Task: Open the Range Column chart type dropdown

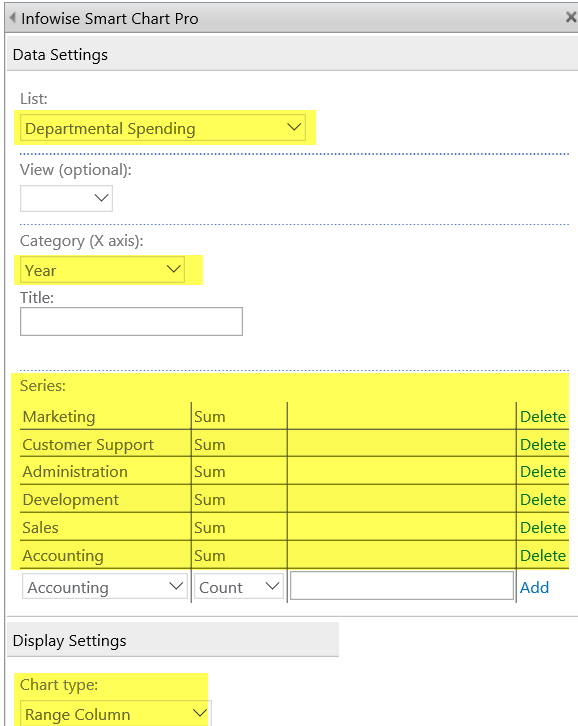Action: click(x=116, y=713)
